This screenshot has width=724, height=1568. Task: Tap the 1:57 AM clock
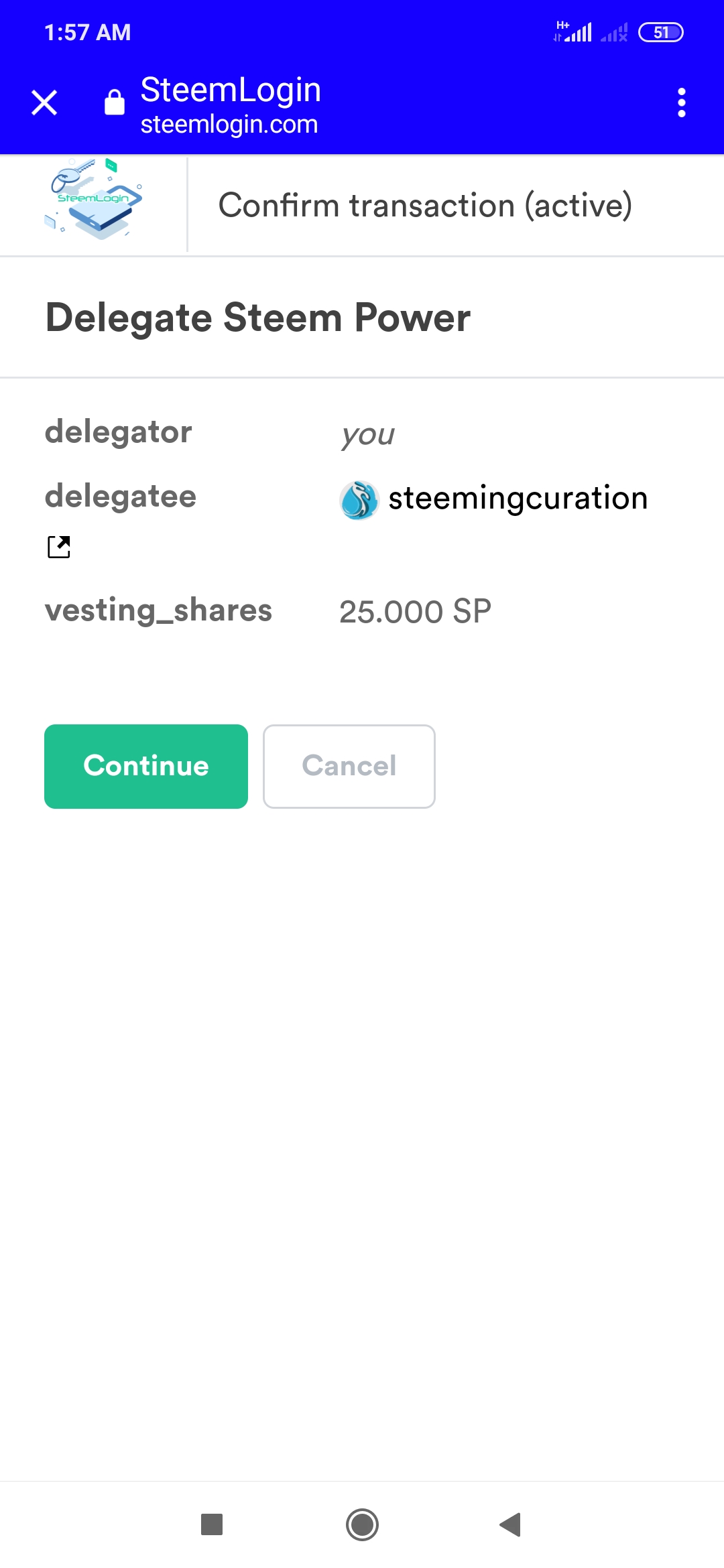tap(88, 32)
